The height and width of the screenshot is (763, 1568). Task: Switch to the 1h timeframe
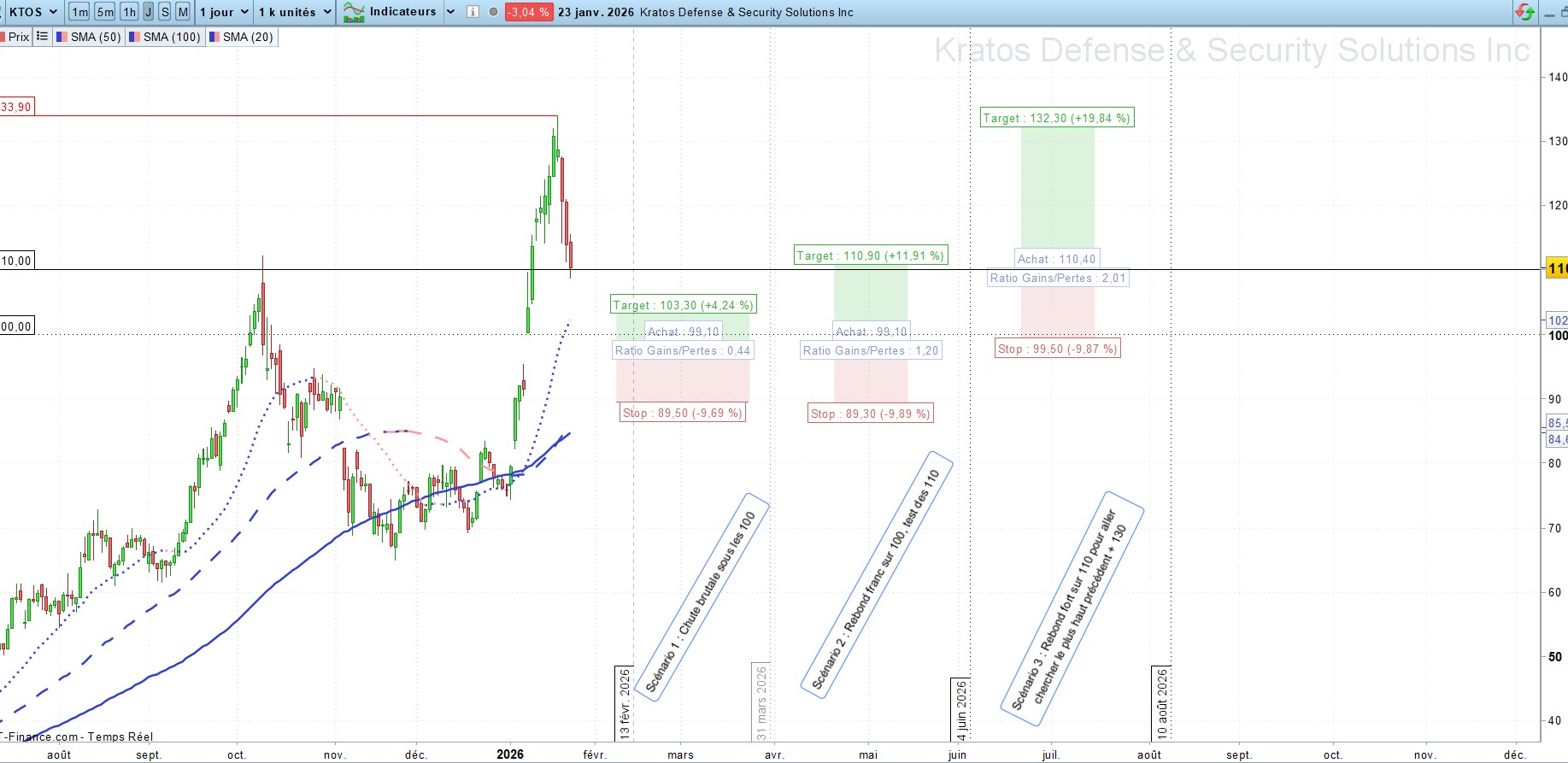pos(129,12)
